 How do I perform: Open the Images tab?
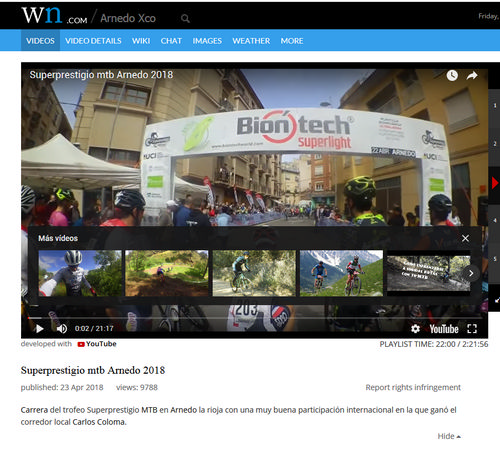(x=207, y=41)
